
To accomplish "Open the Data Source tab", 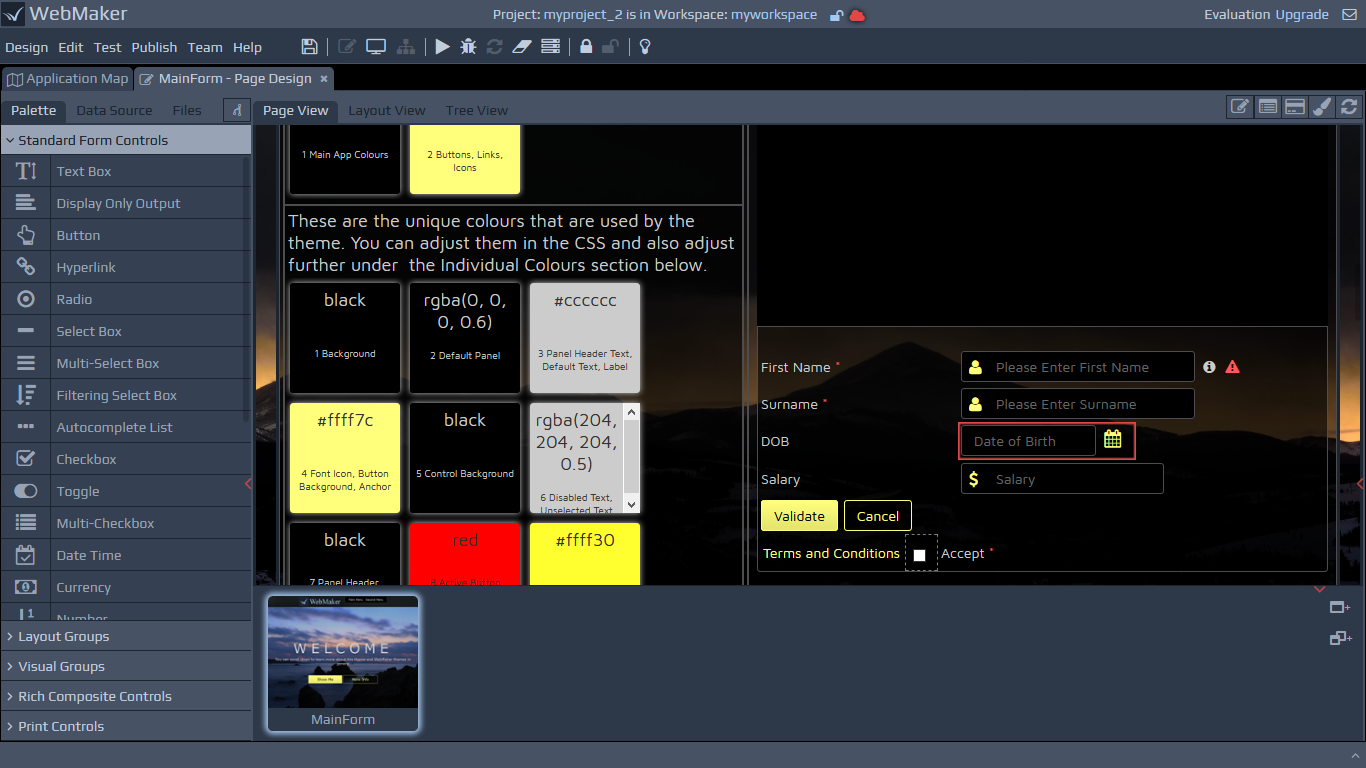I will (115, 110).
